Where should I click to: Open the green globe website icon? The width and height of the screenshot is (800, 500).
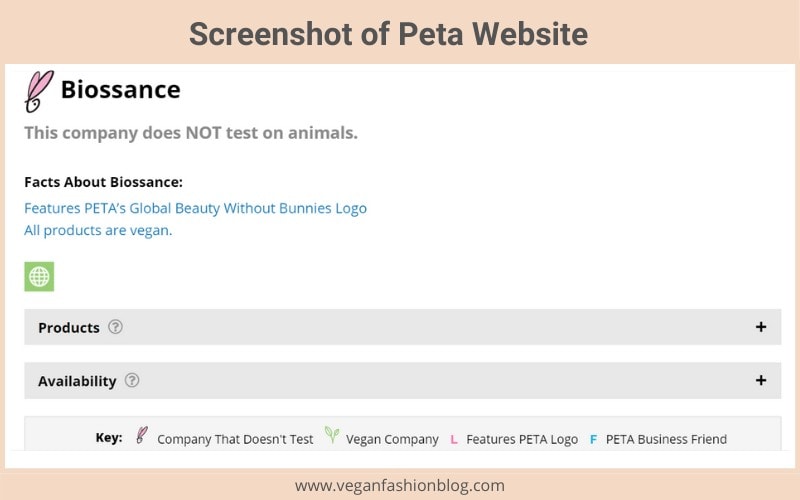pos(39,277)
